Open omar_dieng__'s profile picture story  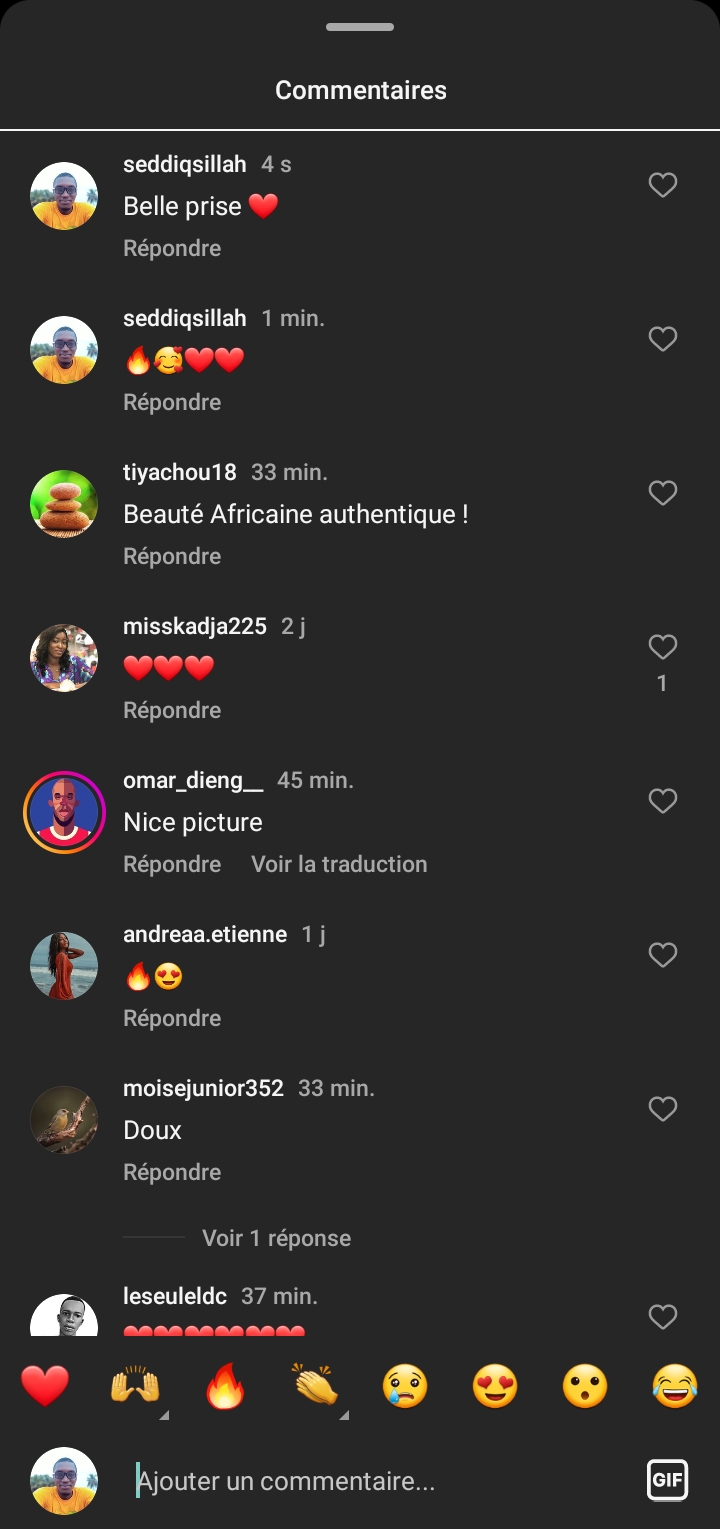(x=64, y=812)
